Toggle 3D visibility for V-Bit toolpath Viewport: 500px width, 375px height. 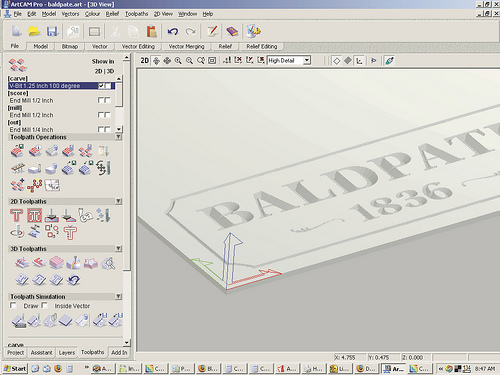108,86
